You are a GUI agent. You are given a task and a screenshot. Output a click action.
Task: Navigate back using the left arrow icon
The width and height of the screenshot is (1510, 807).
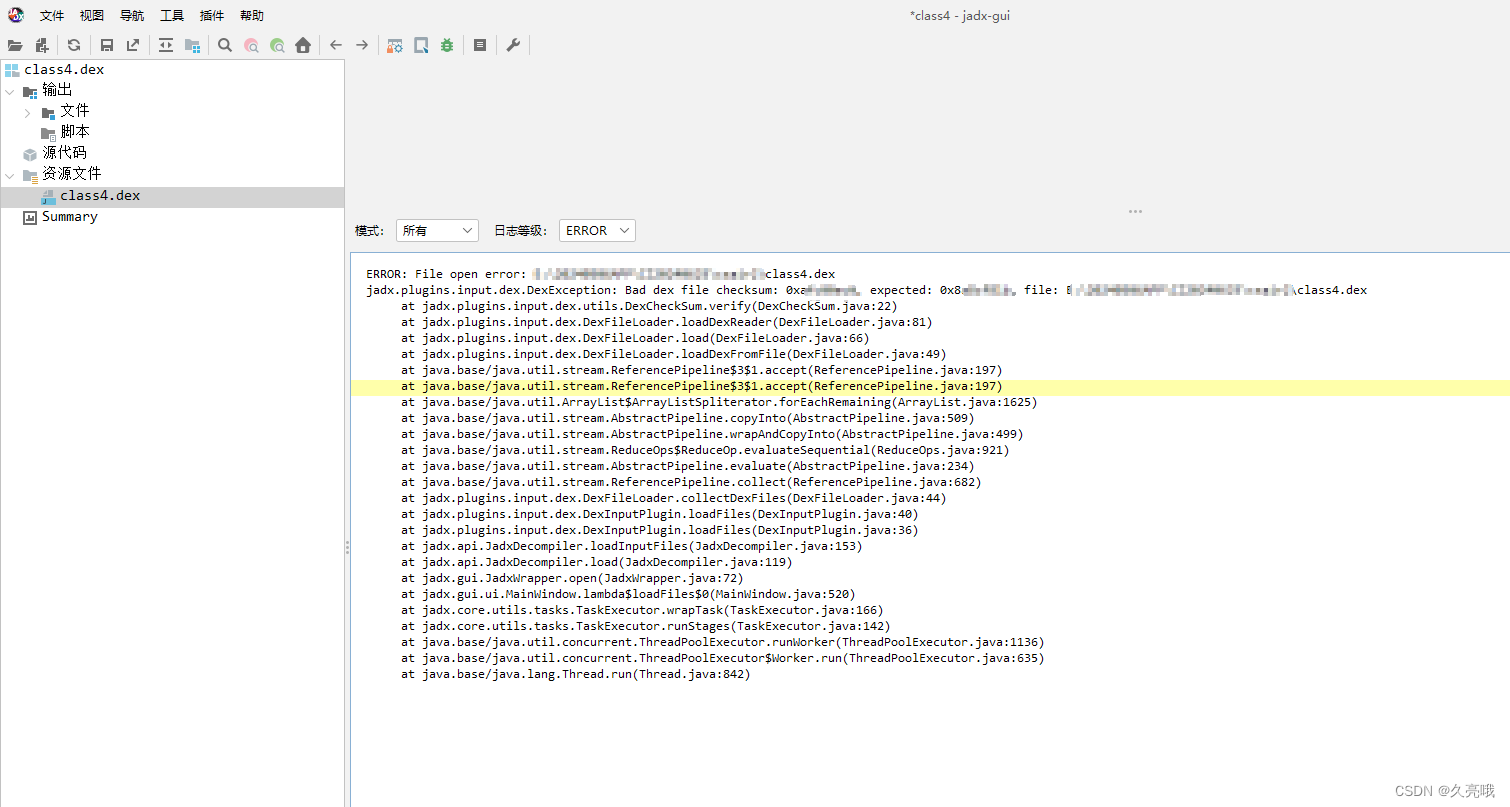click(335, 44)
